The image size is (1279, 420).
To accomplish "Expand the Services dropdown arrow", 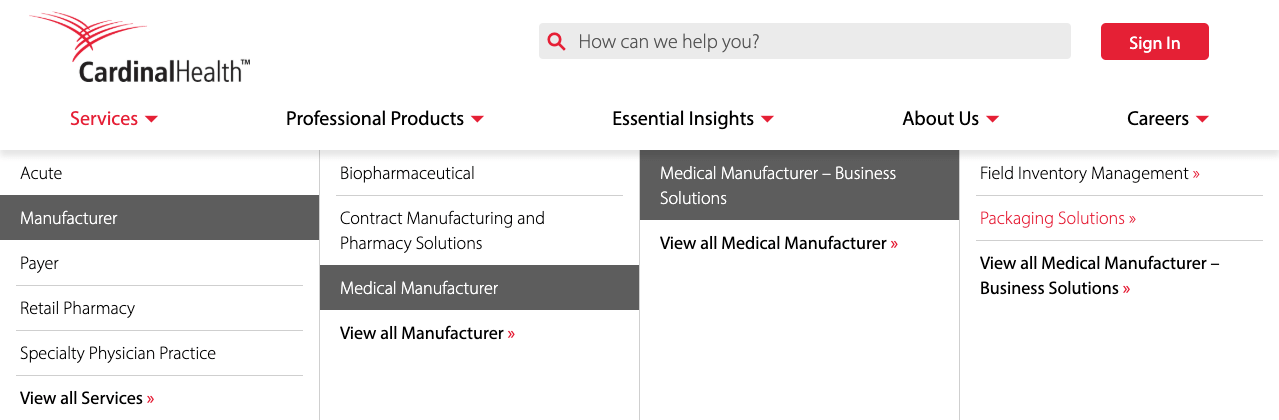I will coord(152,119).
